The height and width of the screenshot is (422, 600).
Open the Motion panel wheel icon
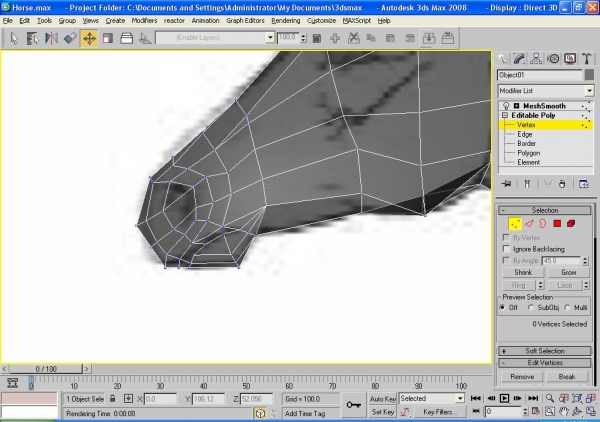[553, 59]
